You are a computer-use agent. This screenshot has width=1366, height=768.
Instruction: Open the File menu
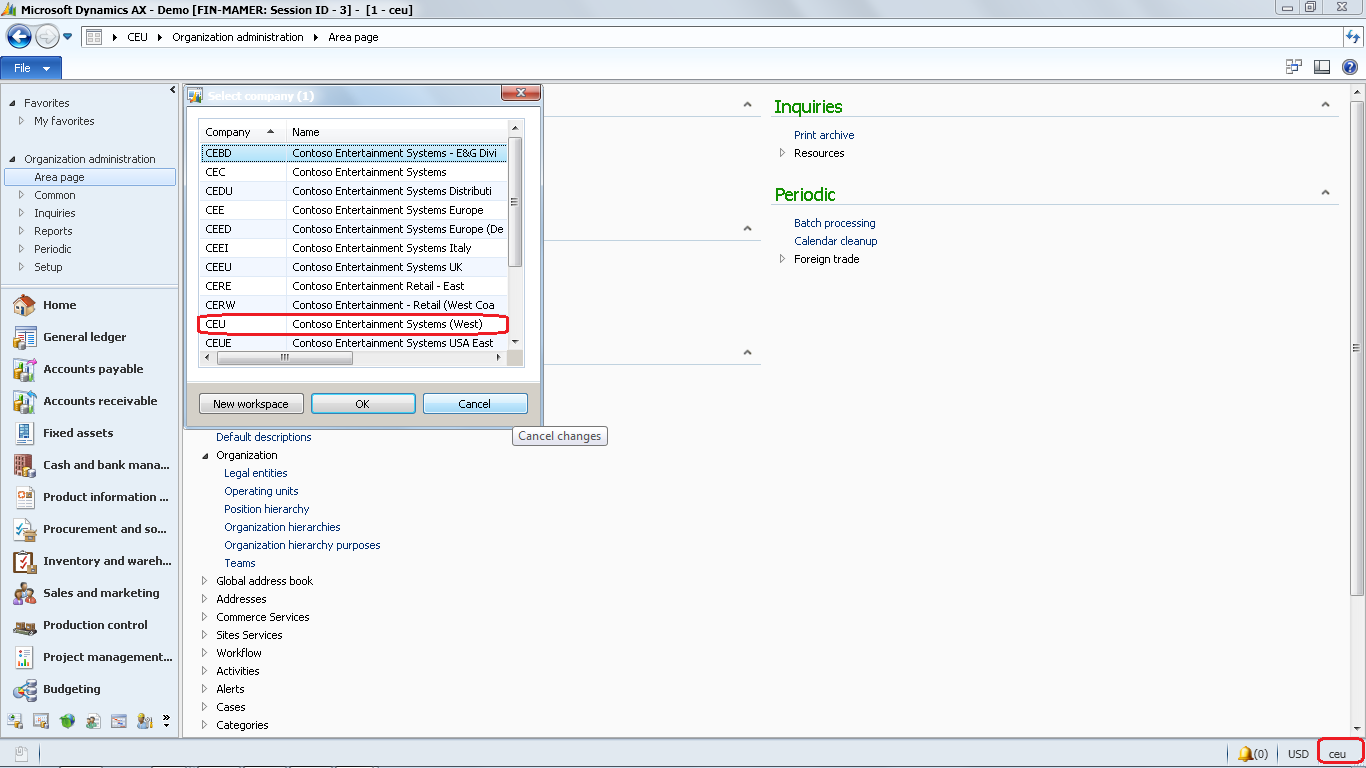click(31, 68)
